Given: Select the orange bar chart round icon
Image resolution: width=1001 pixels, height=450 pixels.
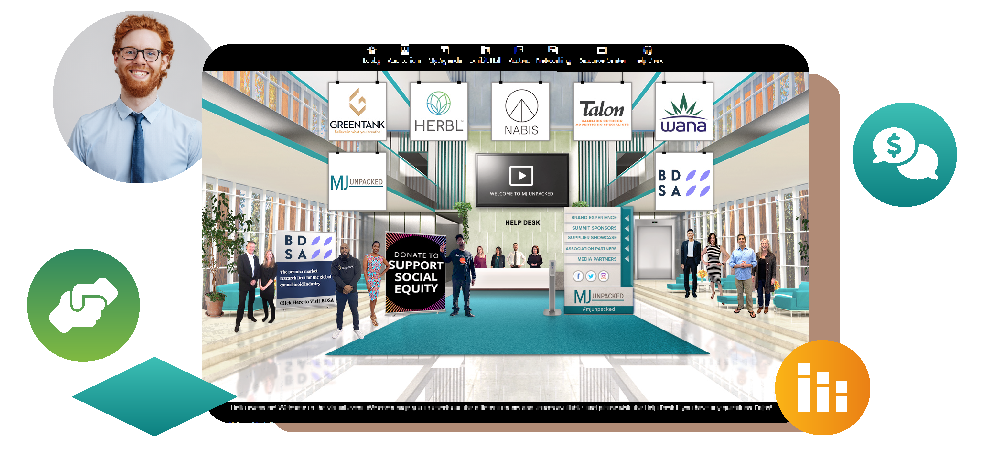Looking at the screenshot, I should coord(822,387).
